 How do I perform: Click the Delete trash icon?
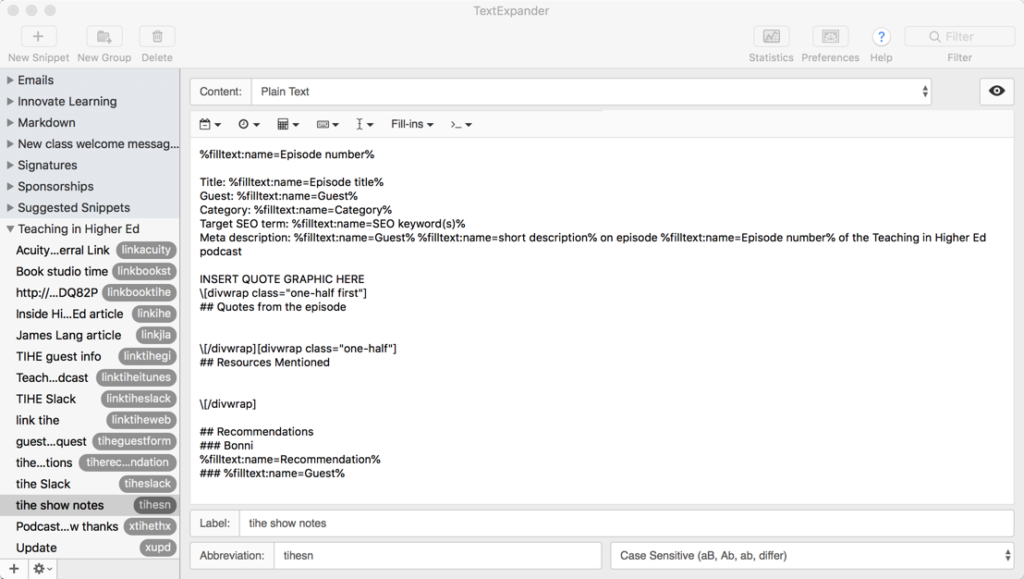click(x=157, y=37)
